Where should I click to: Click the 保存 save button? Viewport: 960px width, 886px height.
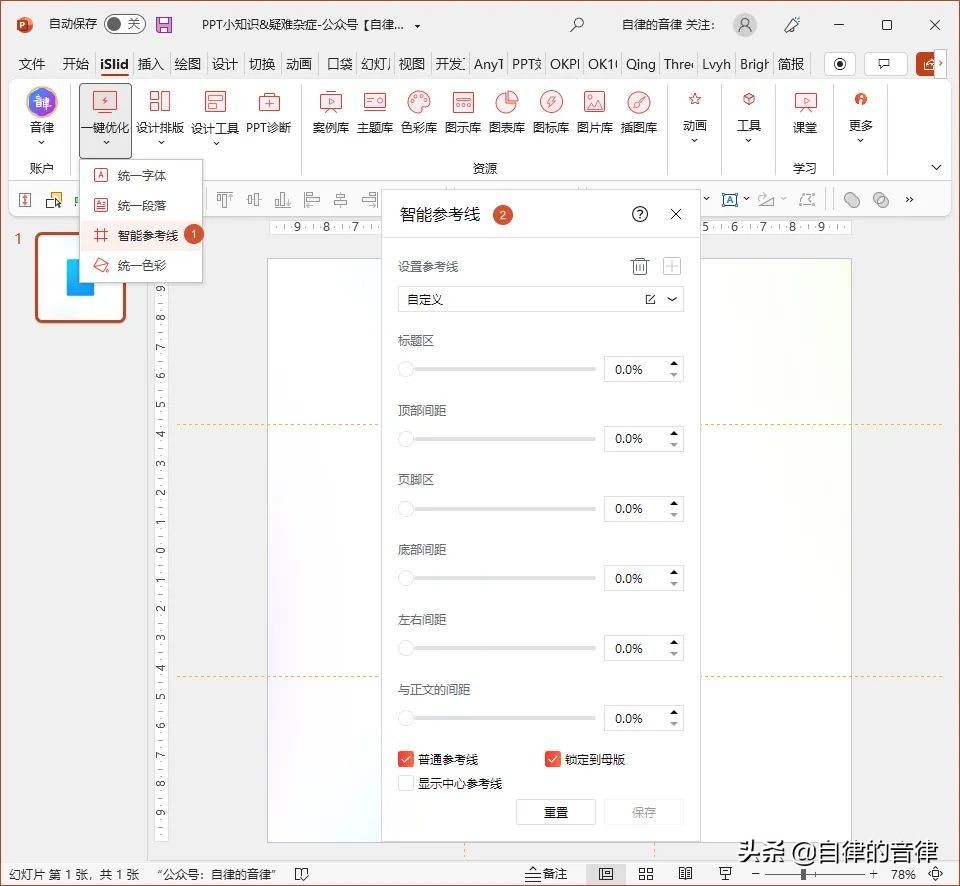(x=643, y=812)
